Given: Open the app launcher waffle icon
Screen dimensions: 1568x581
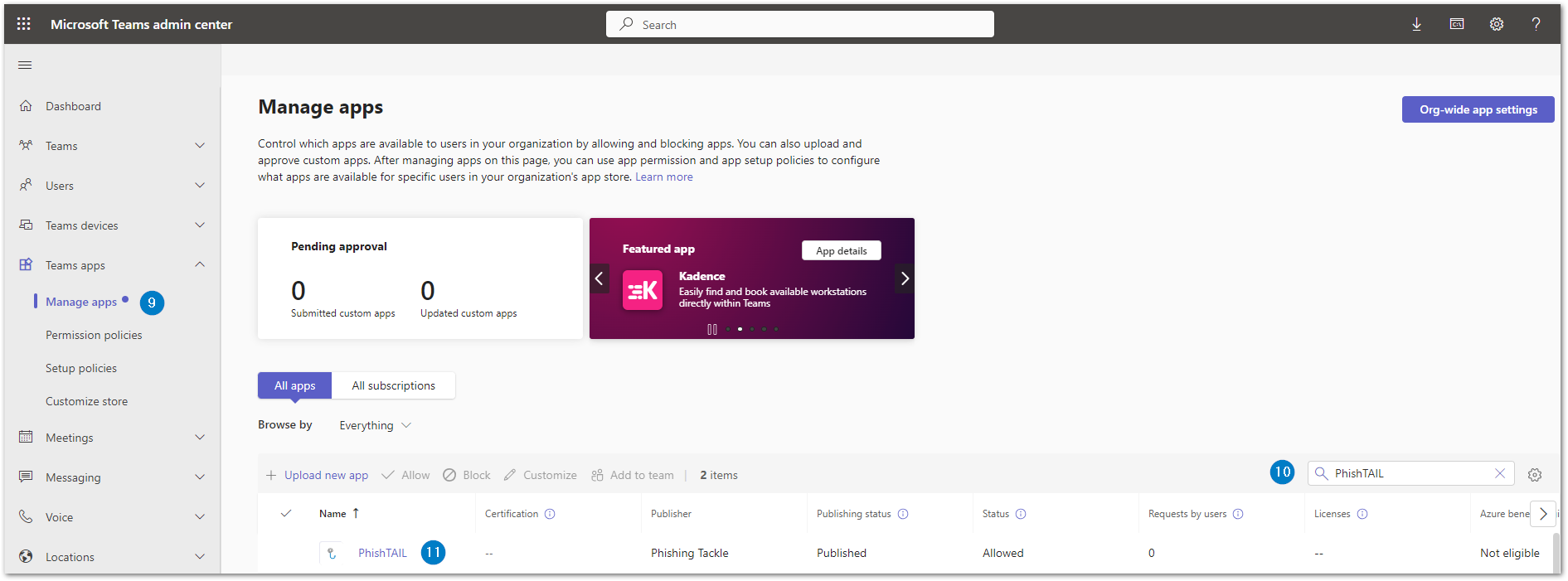Looking at the screenshot, I should click(x=23, y=24).
